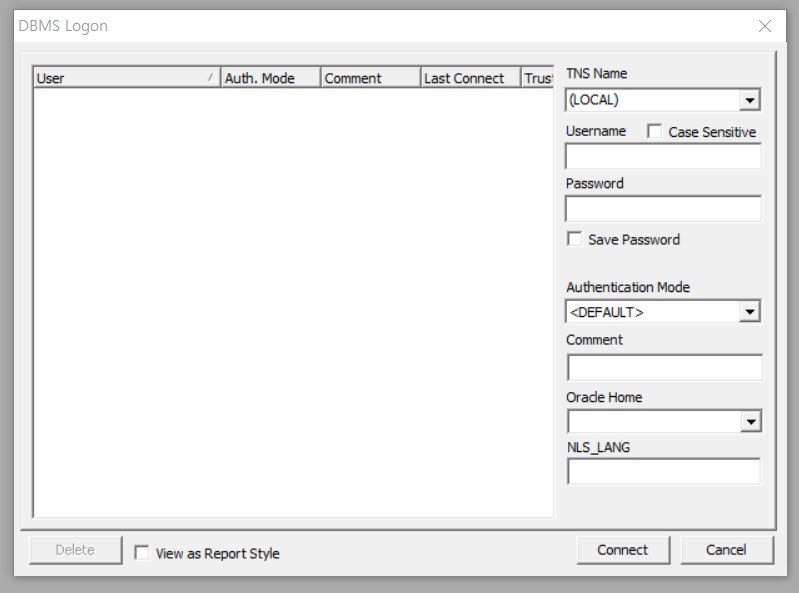799x593 pixels.
Task: Click into the Username field
Action: pos(663,157)
